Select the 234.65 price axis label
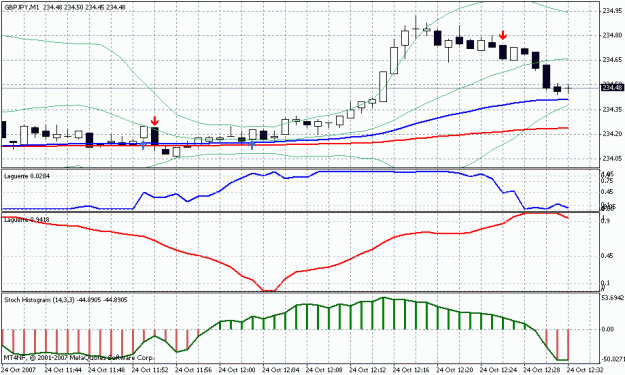Viewport: 625px width, 375px height. (x=612, y=60)
